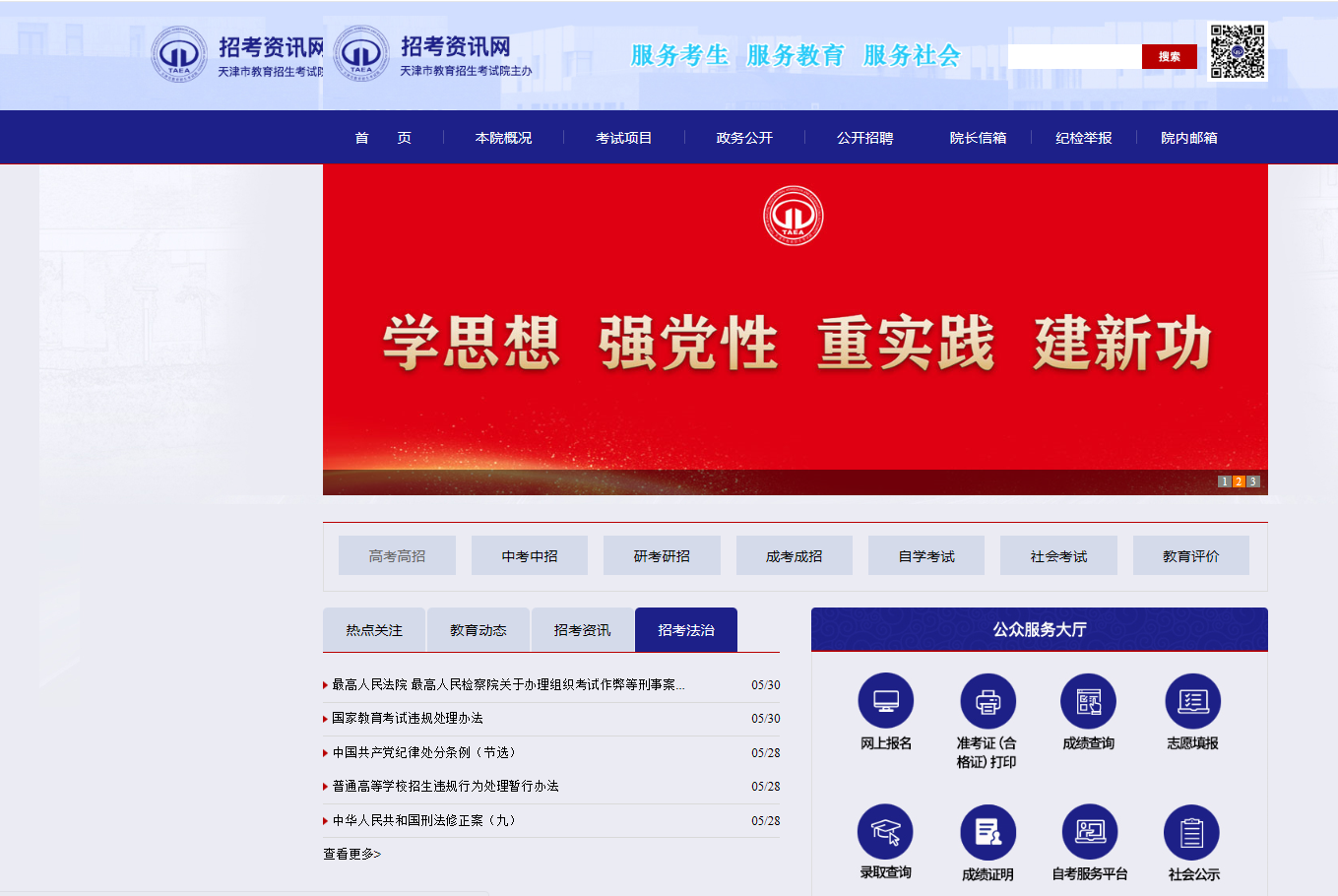Viewport: 1338px width, 896px height.
Task: Click the 高考高招 category button
Action: (397, 556)
